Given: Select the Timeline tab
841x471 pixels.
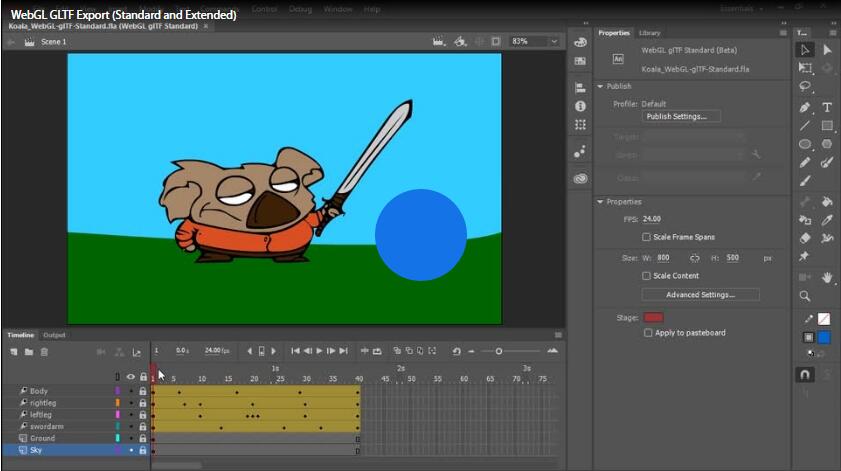Looking at the screenshot, I should (x=20, y=335).
